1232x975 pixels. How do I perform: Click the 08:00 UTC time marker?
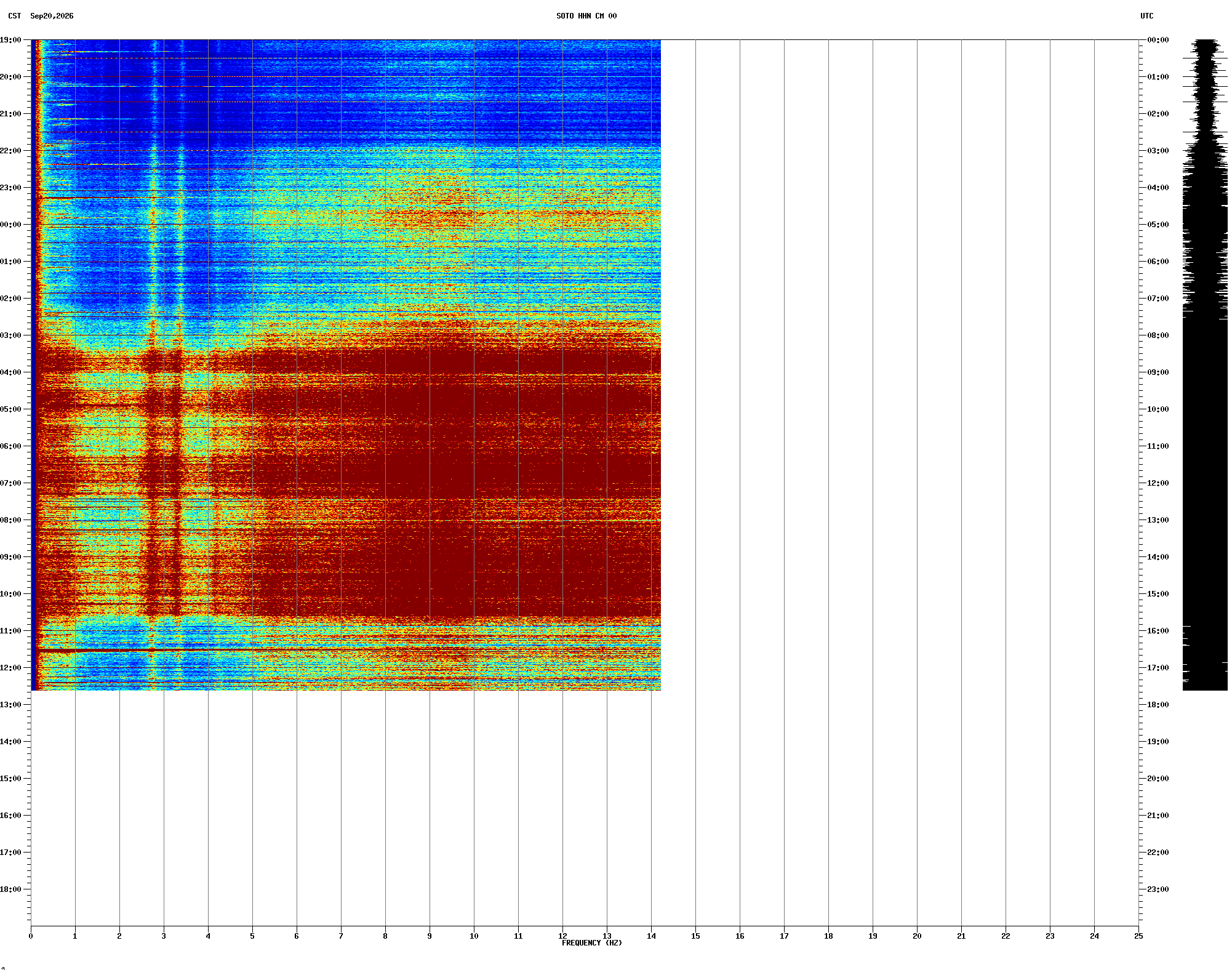click(x=1158, y=335)
